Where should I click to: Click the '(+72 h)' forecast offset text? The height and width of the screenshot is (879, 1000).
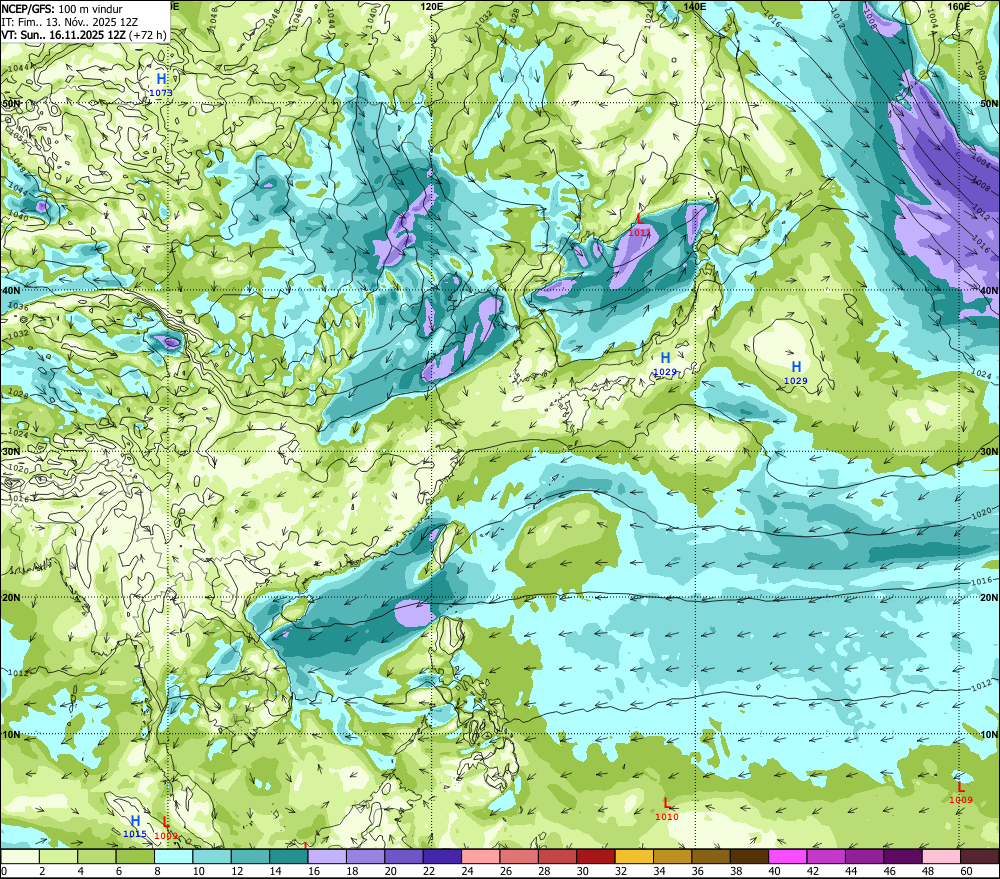tap(148, 34)
